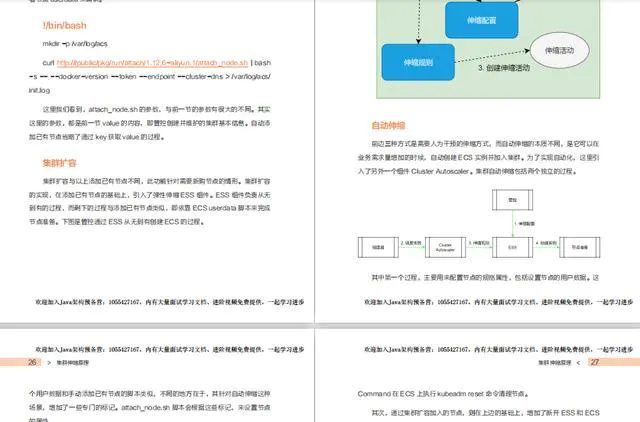Click page number 26 in the header
This screenshot has height=422, width=640.
coord(32,362)
